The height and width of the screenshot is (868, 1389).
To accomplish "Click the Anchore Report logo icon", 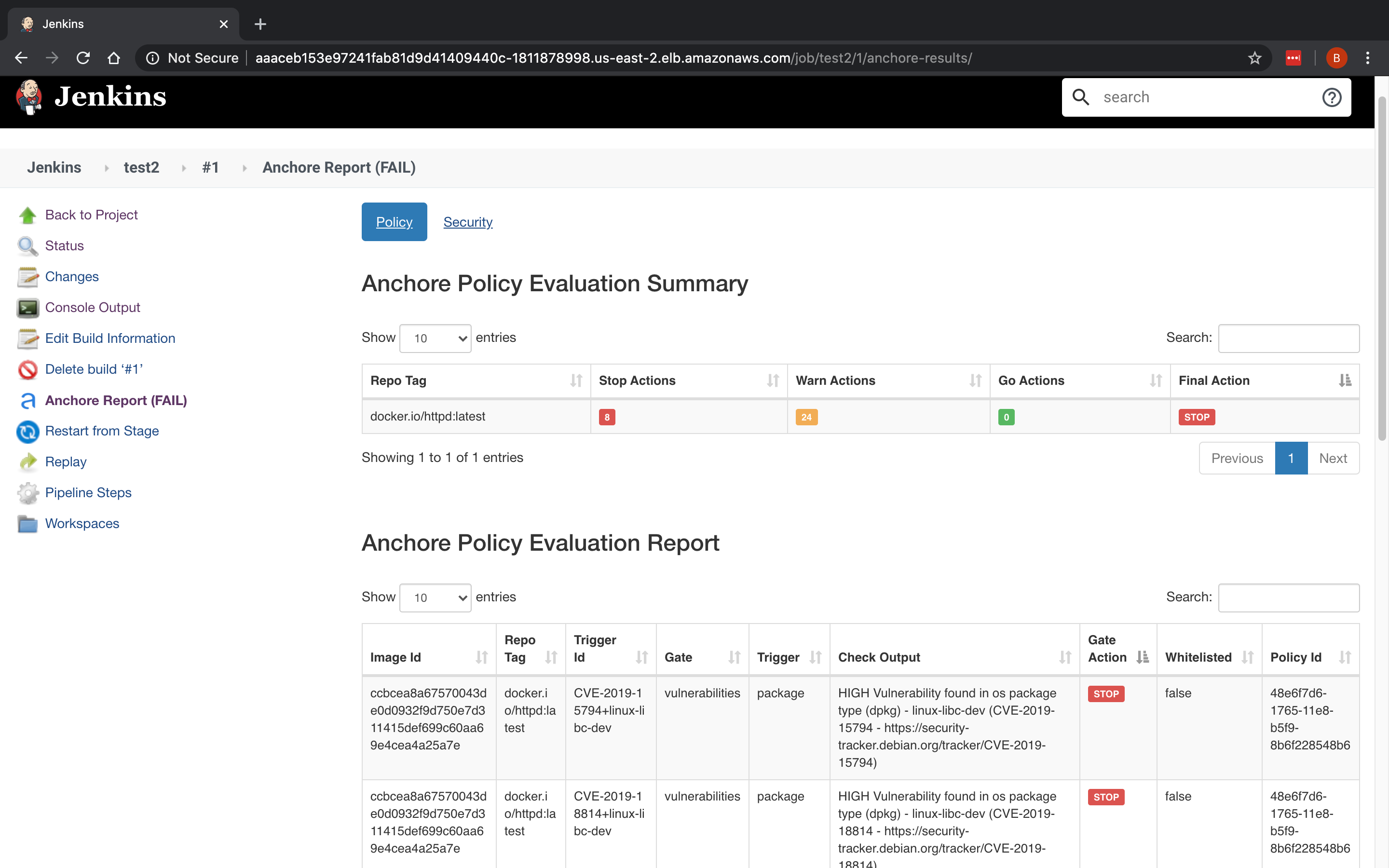I will (x=27, y=401).
